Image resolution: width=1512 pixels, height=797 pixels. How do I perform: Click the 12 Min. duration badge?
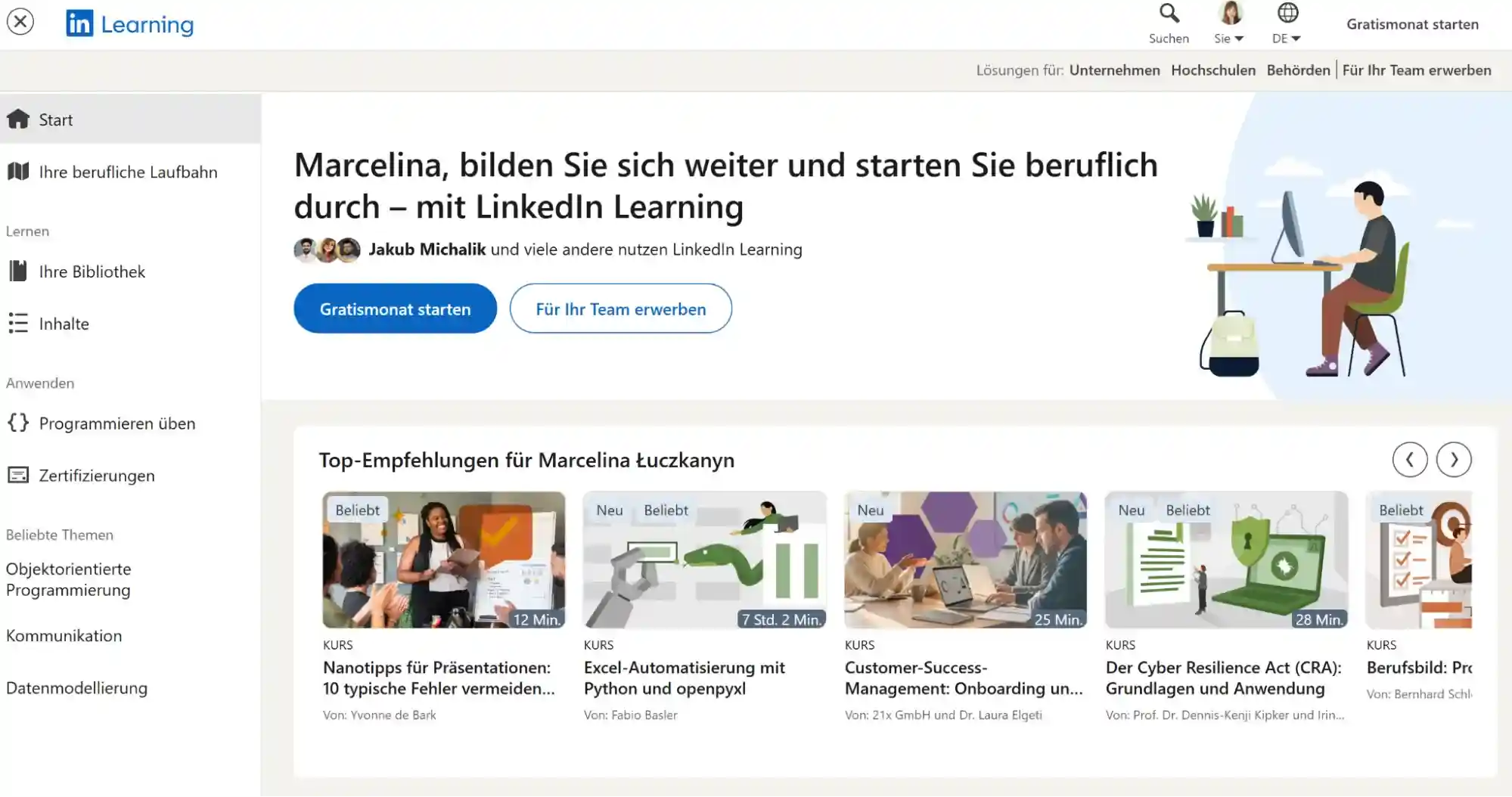tap(537, 619)
